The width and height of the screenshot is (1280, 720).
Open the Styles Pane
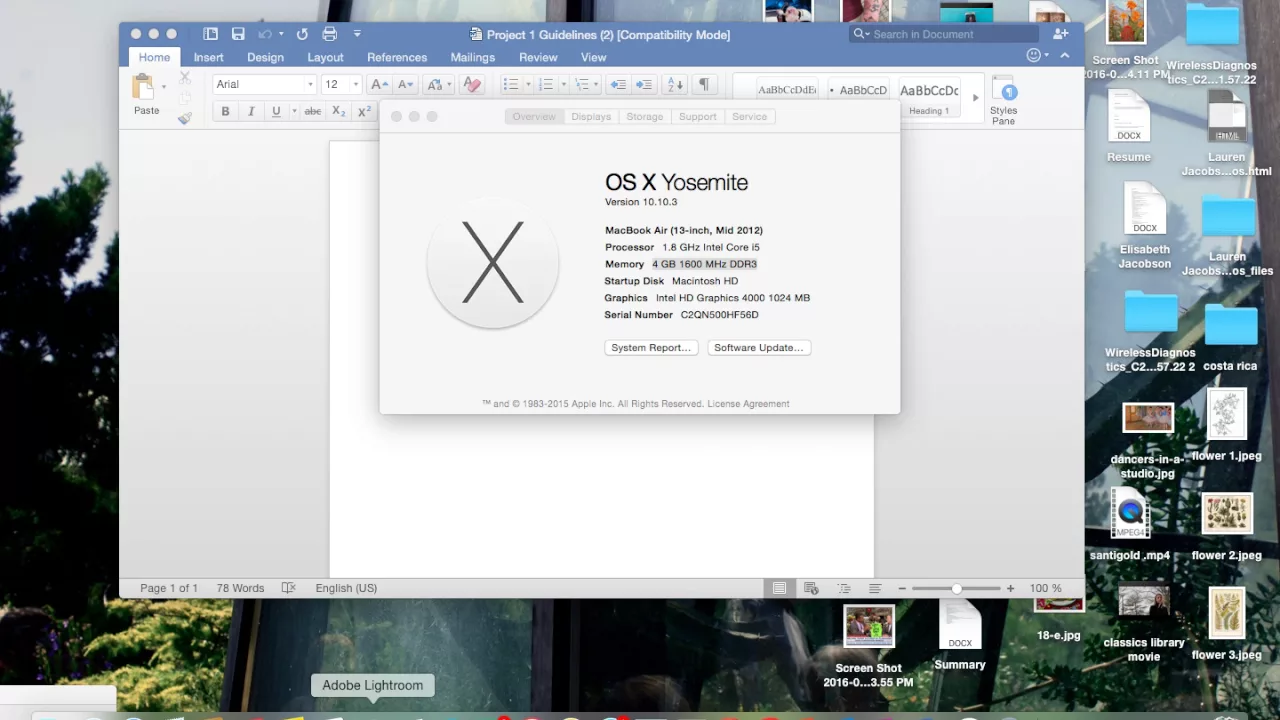click(x=1003, y=100)
